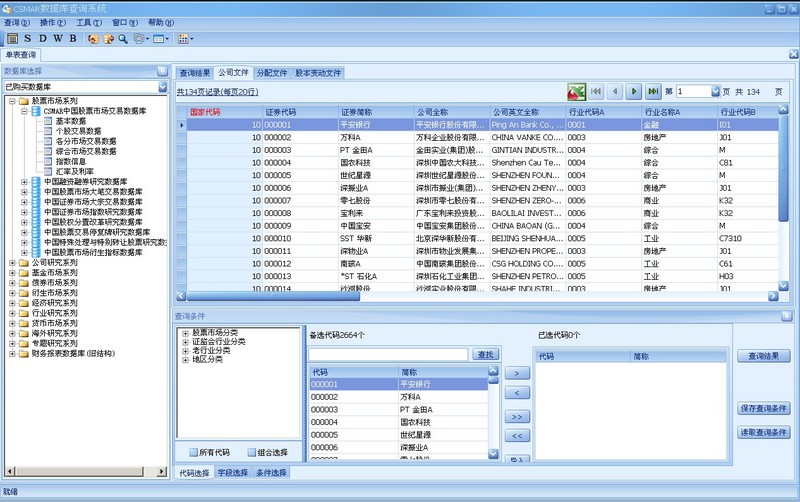
Task: Tick the 组合选择 checkbox
Action: click(x=252, y=453)
